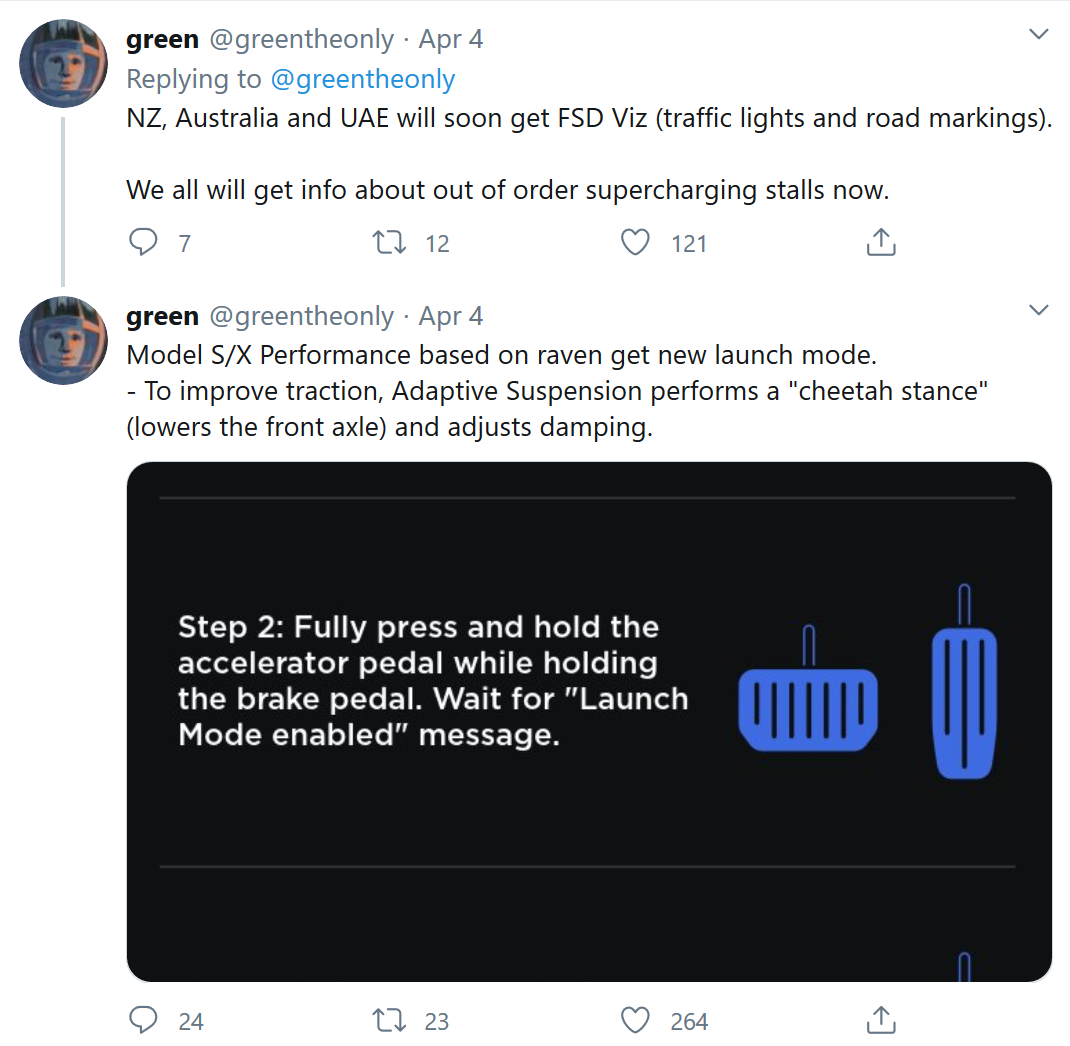This screenshot has height=1046, width=1070.
Task: Open the Launch Mode instructions image
Action: pos(589,721)
